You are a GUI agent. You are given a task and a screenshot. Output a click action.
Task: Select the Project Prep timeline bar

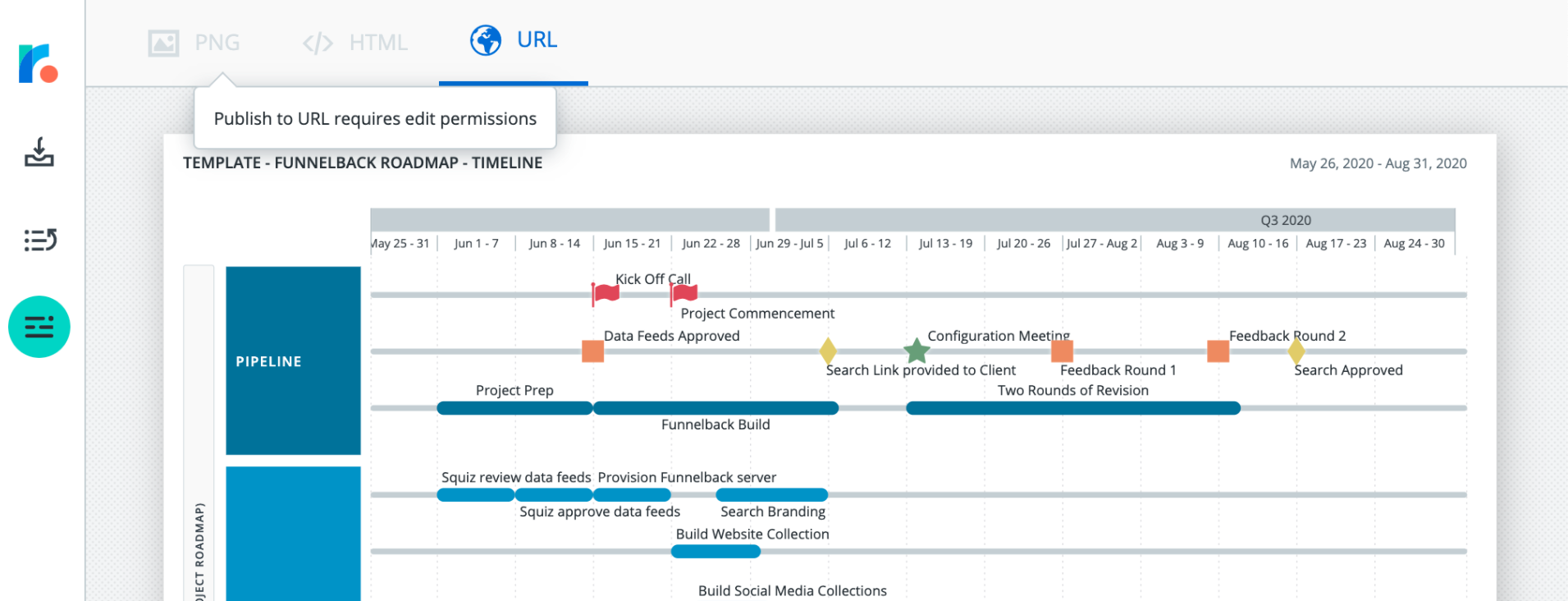[514, 408]
